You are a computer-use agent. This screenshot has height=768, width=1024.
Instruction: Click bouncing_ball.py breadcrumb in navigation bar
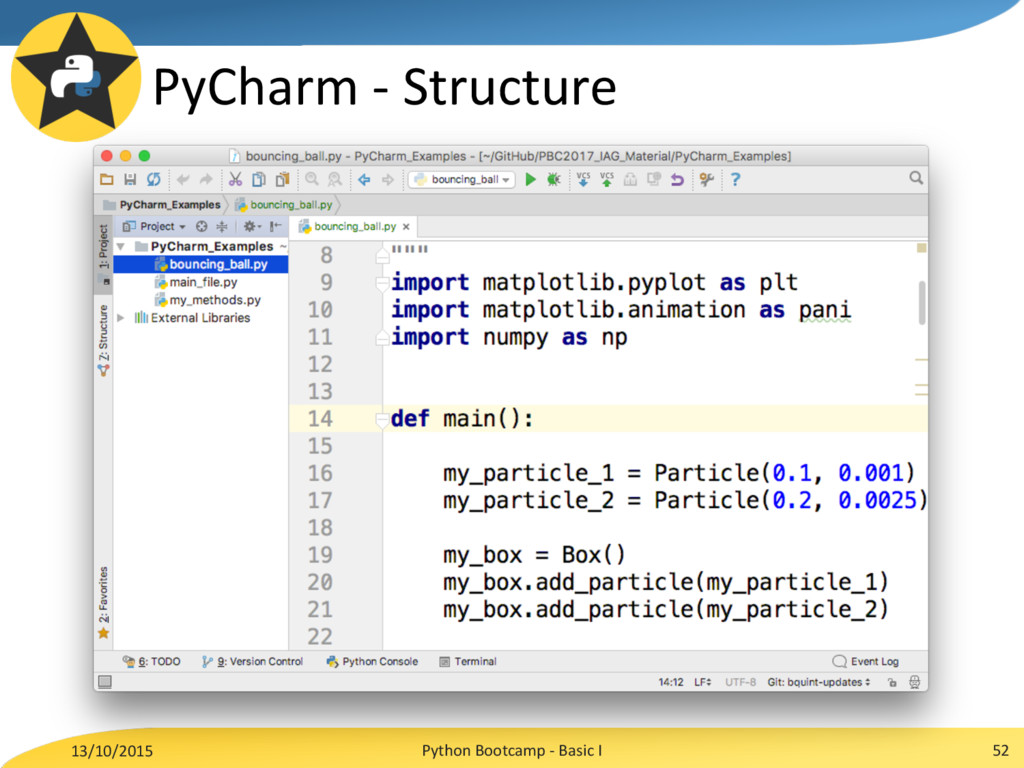point(283,204)
